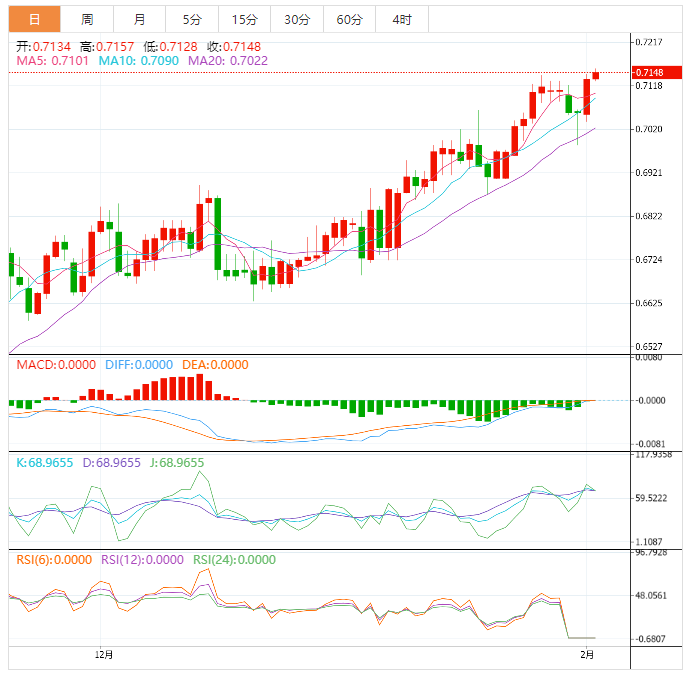Click the 12月 date marker on time axis
Screen dimensions: 696x680
coord(103,655)
